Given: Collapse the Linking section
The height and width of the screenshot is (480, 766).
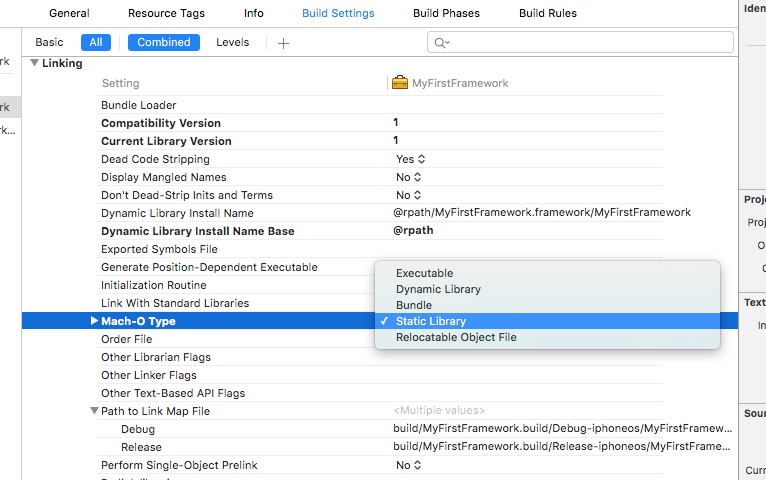Looking at the screenshot, I should coord(34,63).
